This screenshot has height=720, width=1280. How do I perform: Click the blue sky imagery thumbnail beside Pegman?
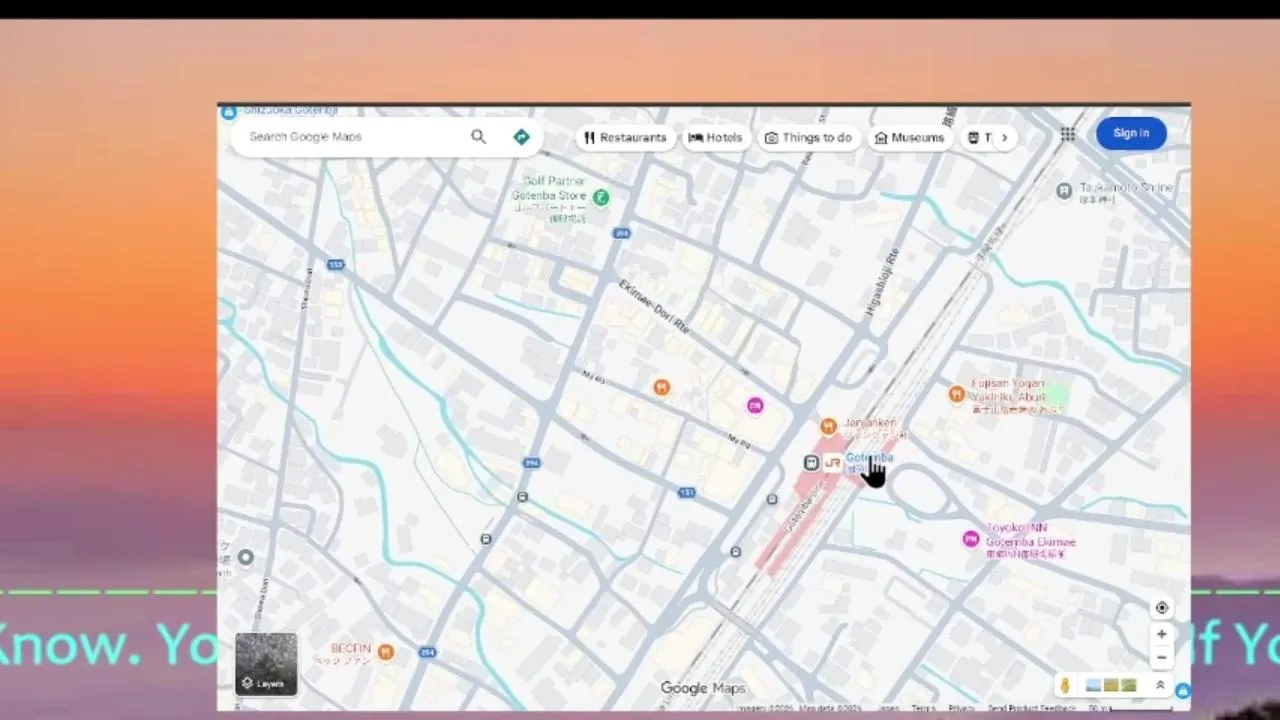click(x=1093, y=685)
